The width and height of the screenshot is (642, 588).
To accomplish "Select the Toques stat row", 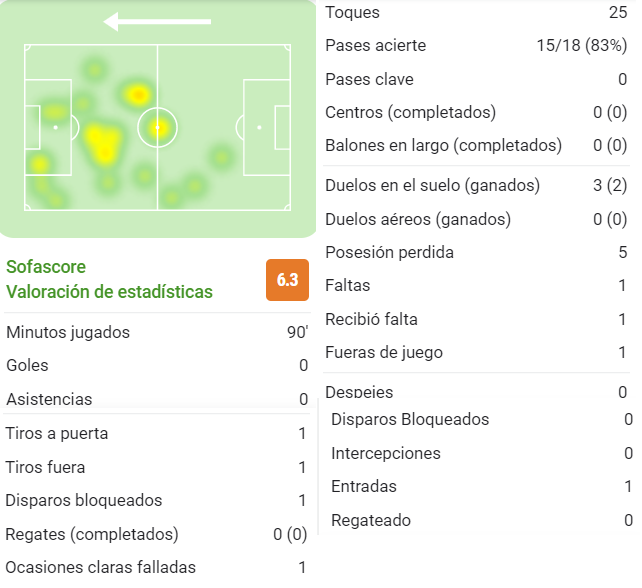I will pos(476,13).
